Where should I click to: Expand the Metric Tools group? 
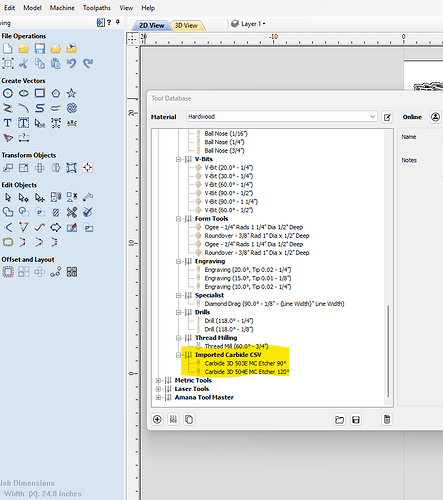(158, 380)
